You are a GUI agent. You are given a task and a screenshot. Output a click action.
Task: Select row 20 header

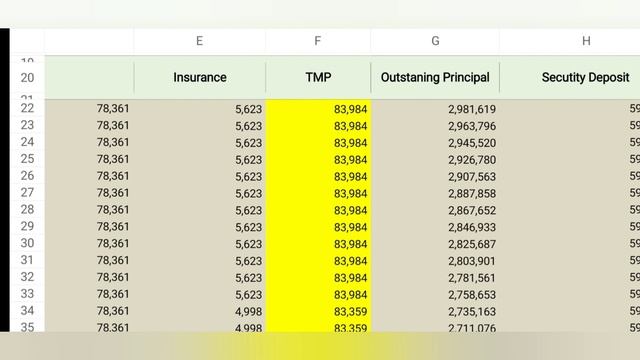coord(27,78)
